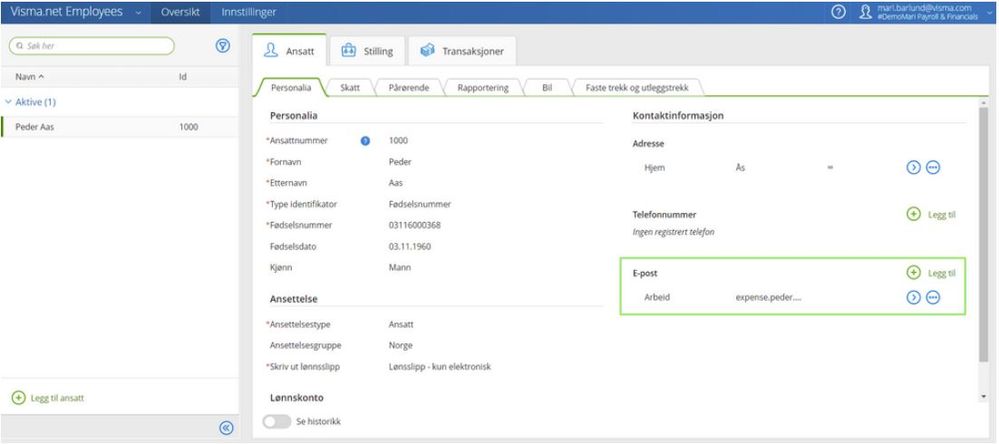Click the briefcase icon on the Stilling tab
This screenshot has width=999, height=444.
pyautogui.click(x=349, y=51)
